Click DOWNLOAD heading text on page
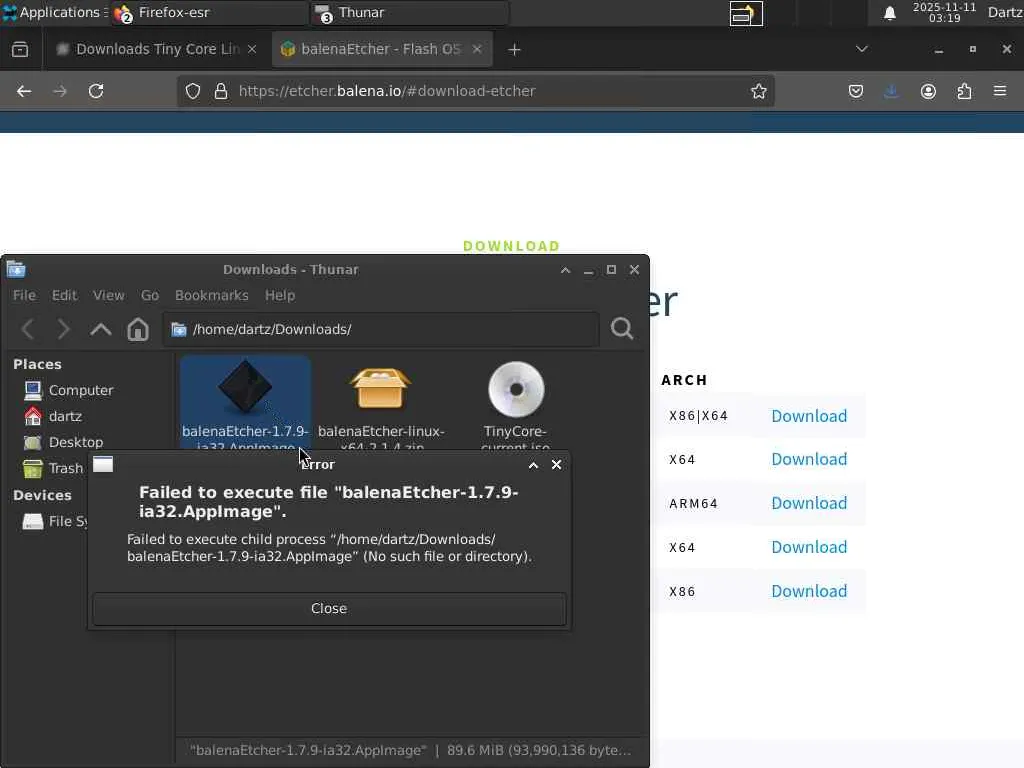Screen dimensions: 1024x768 click(511, 246)
